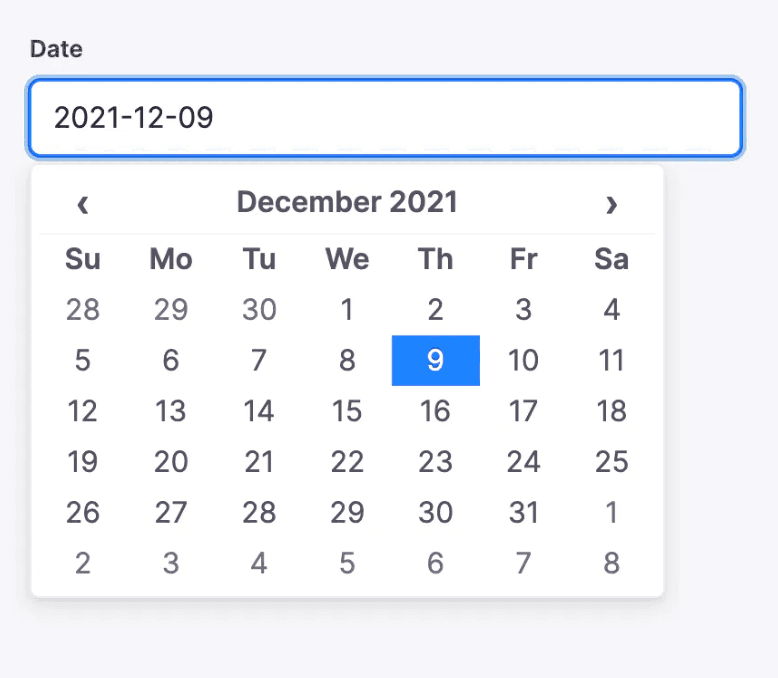Pick December 15 on the calendar
778x678 pixels.
point(347,411)
